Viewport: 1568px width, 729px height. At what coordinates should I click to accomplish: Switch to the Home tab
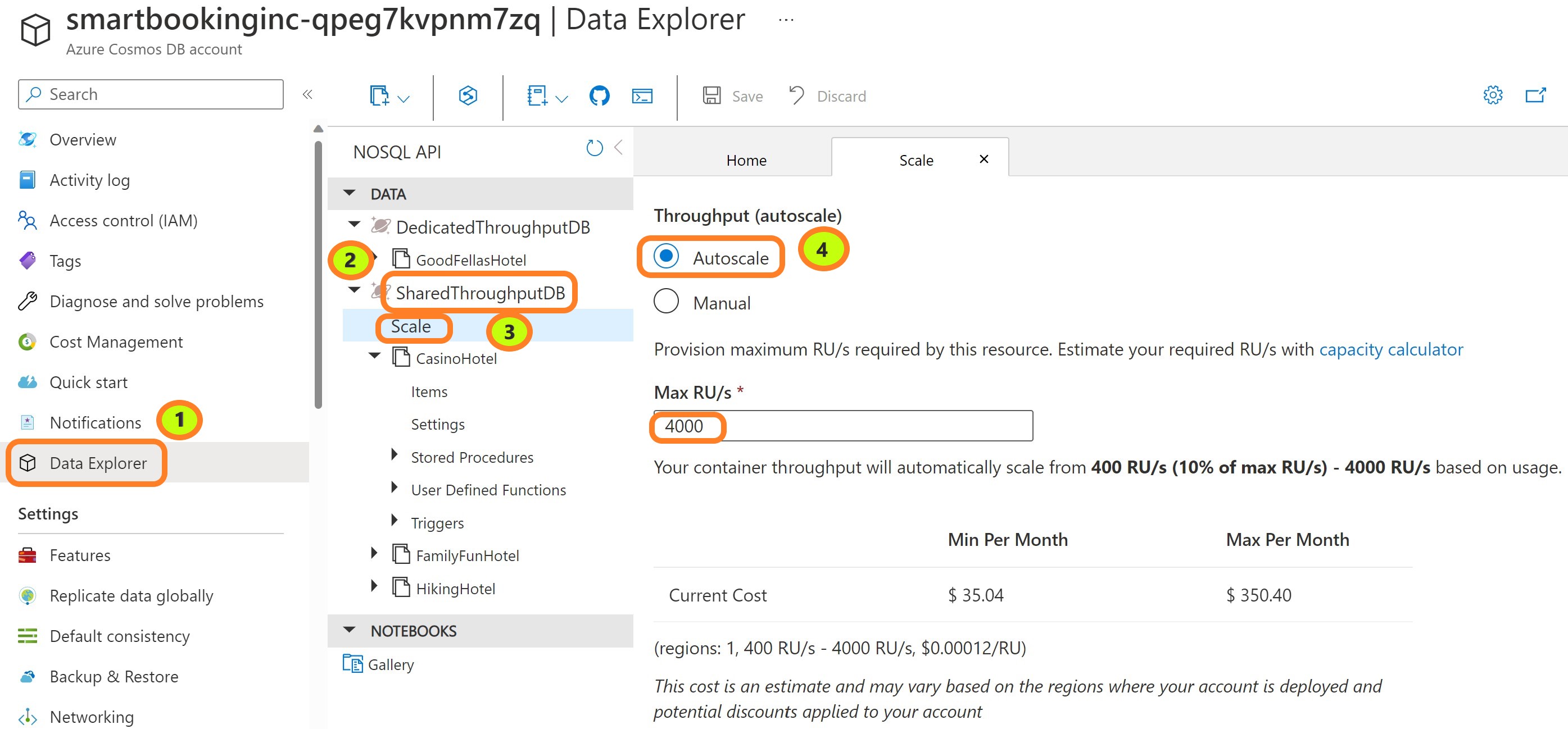click(746, 160)
